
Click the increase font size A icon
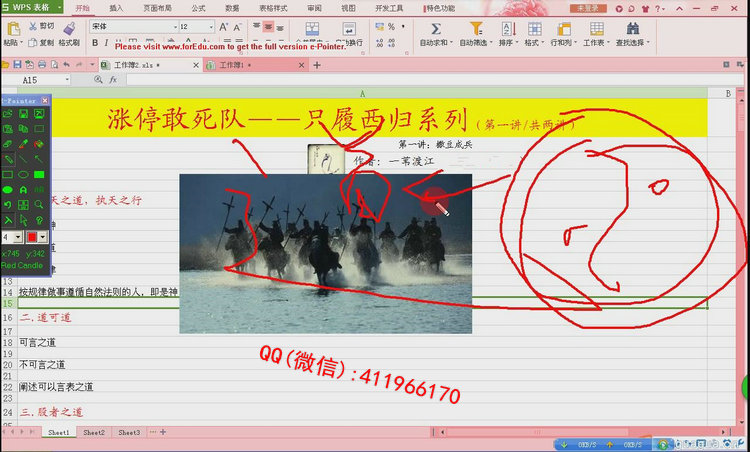(223, 27)
